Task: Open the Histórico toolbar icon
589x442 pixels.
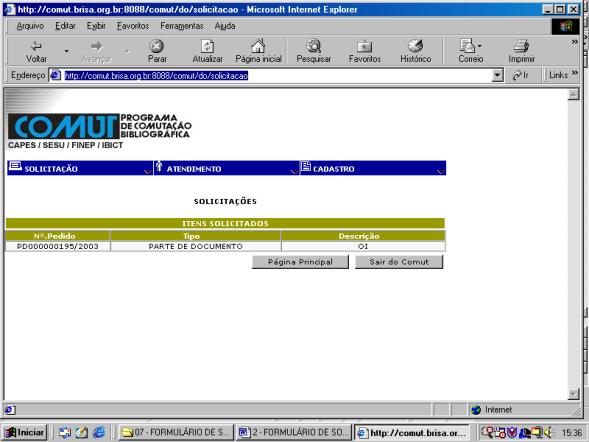Action: tap(415, 46)
